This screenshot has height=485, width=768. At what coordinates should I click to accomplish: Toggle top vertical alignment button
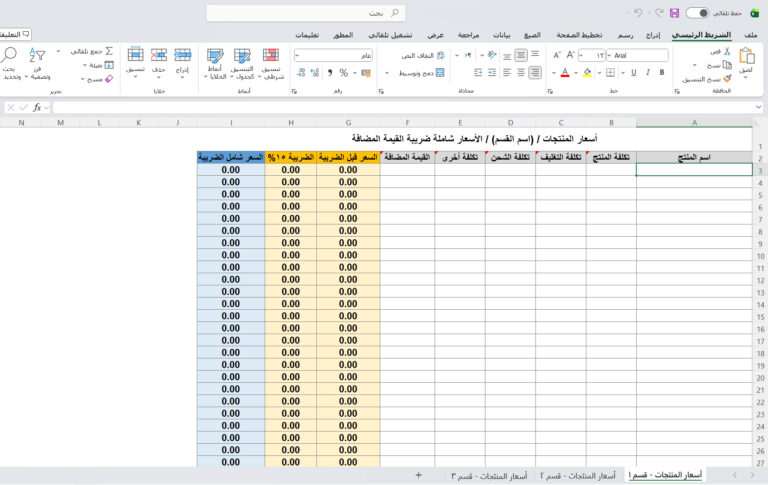click(535, 54)
